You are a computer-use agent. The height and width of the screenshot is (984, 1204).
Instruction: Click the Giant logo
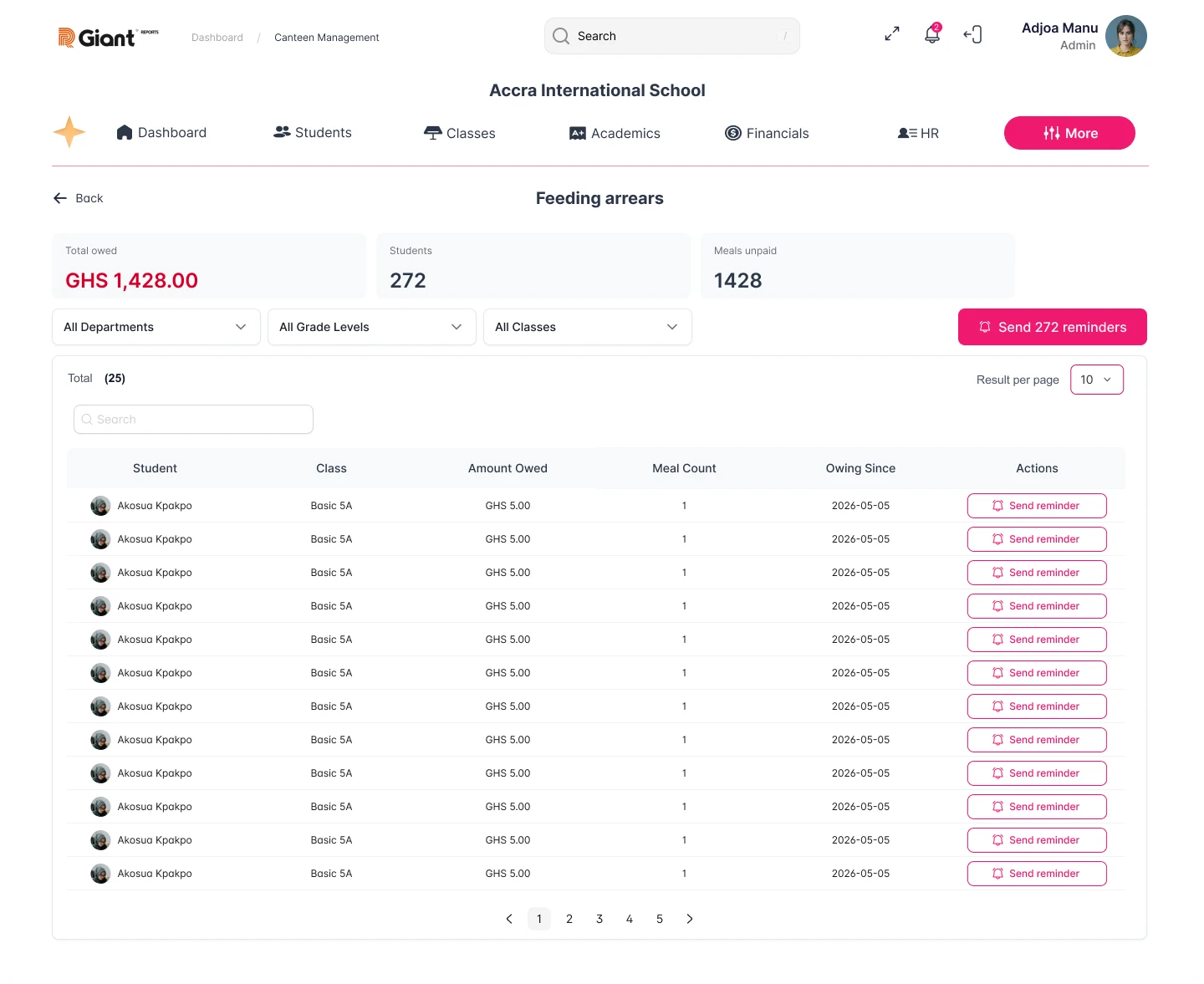108,38
